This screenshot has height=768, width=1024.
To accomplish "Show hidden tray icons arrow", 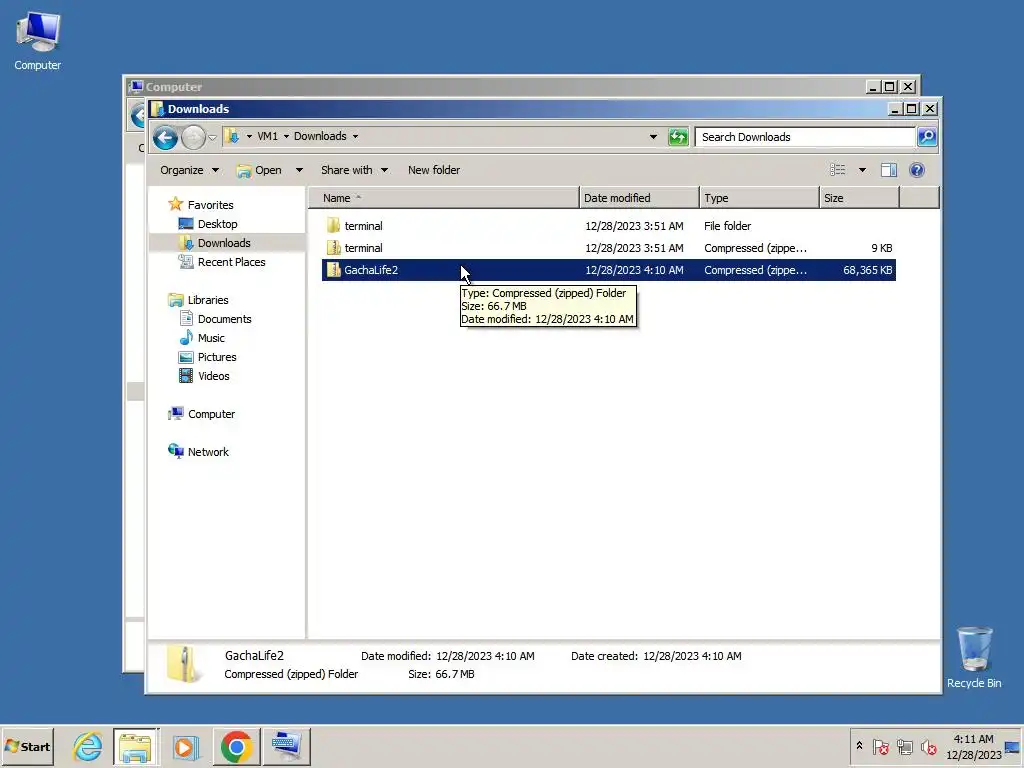I will [x=859, y=746].
